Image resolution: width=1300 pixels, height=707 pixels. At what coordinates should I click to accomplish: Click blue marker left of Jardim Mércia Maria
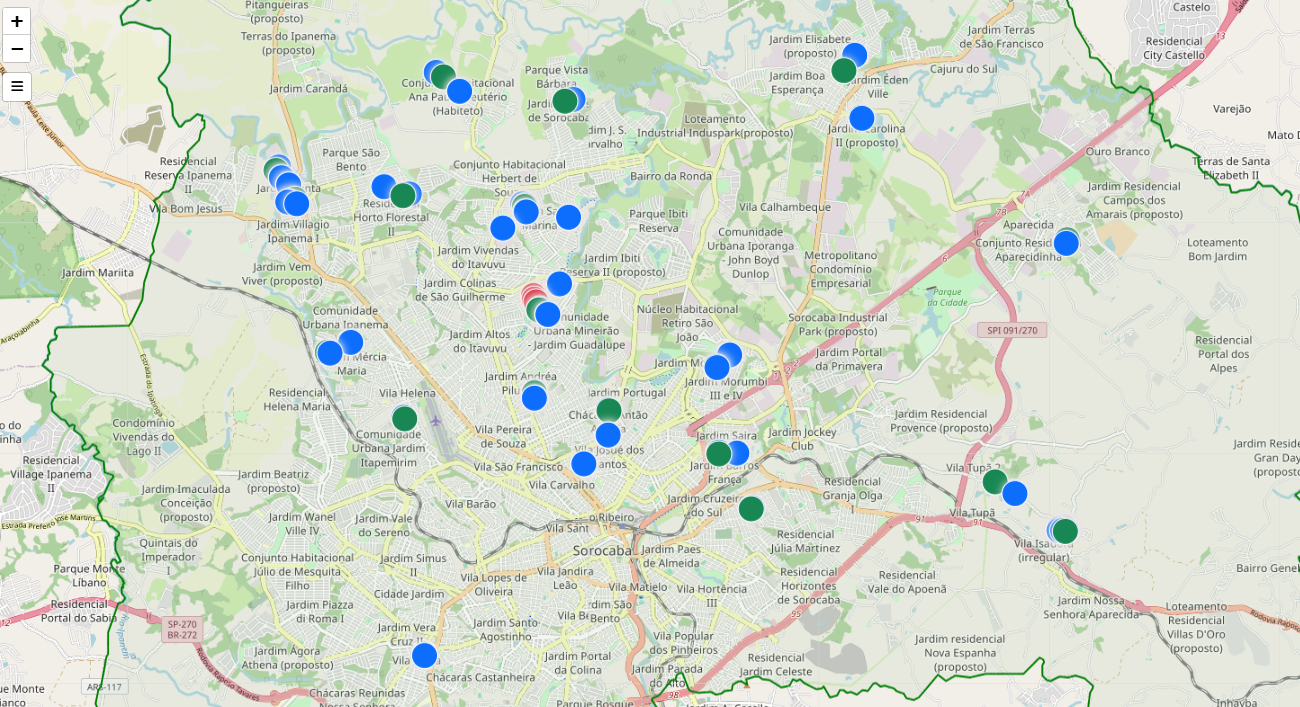330,353
